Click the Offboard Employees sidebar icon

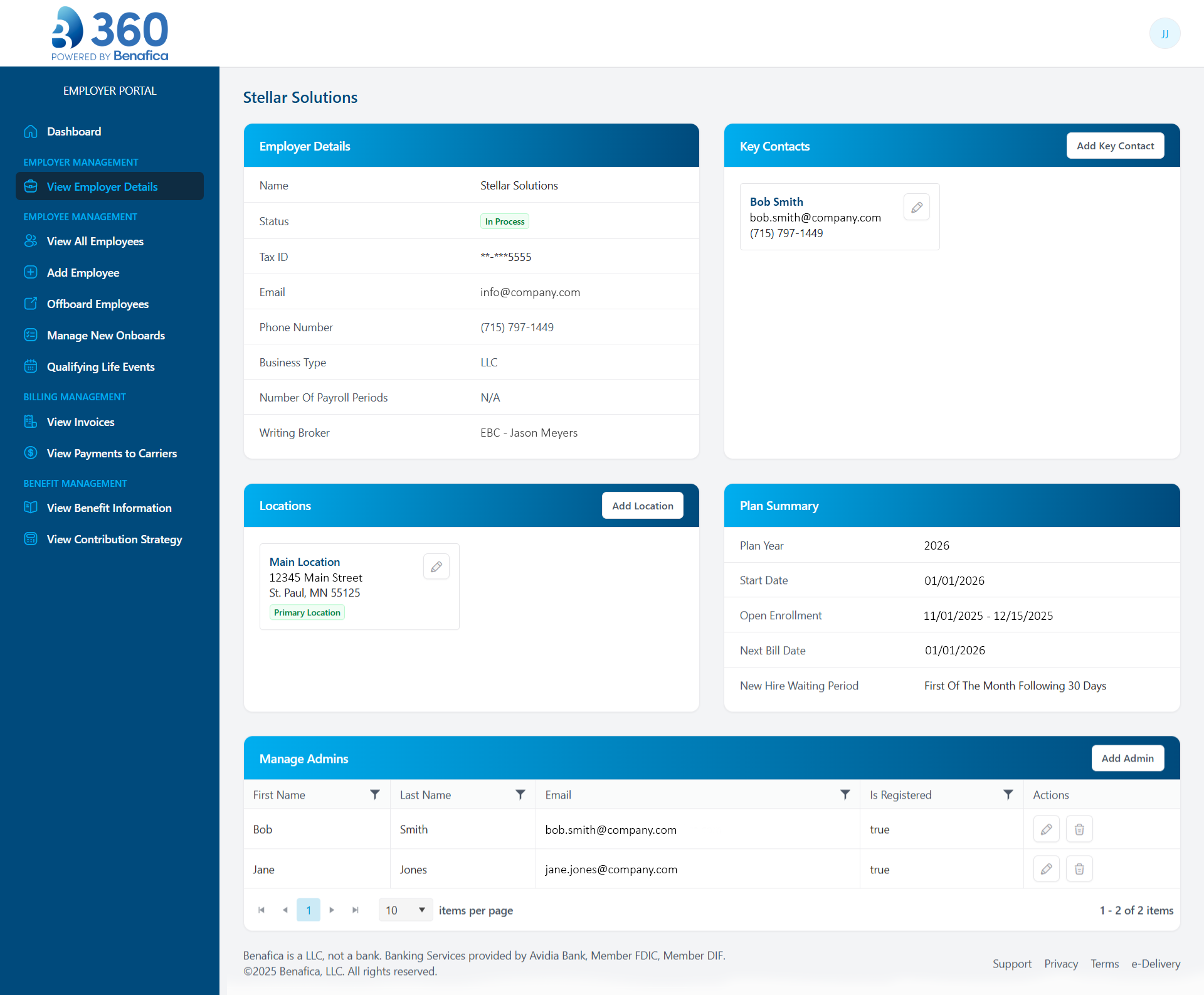click(31, 304)
